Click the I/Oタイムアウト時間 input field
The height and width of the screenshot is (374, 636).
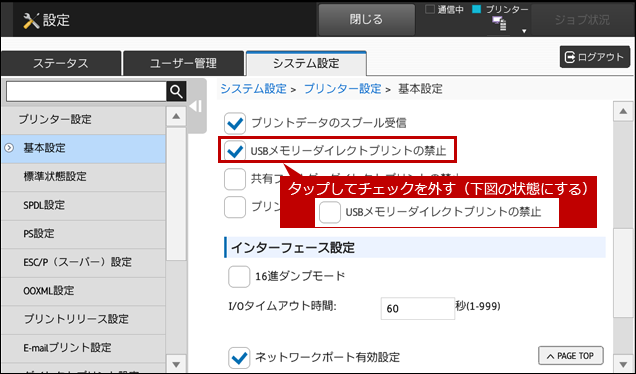click(x=417, y=309)
